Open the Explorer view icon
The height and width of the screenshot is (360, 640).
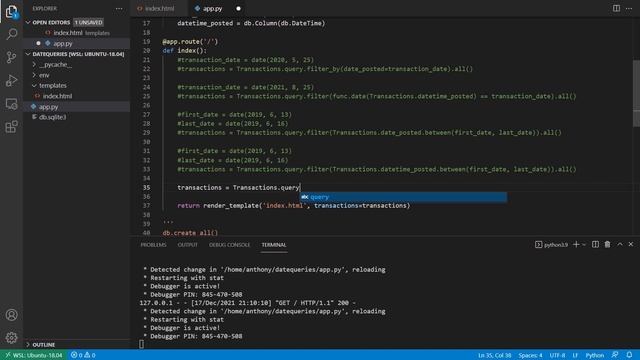click(x=11, y=11)
